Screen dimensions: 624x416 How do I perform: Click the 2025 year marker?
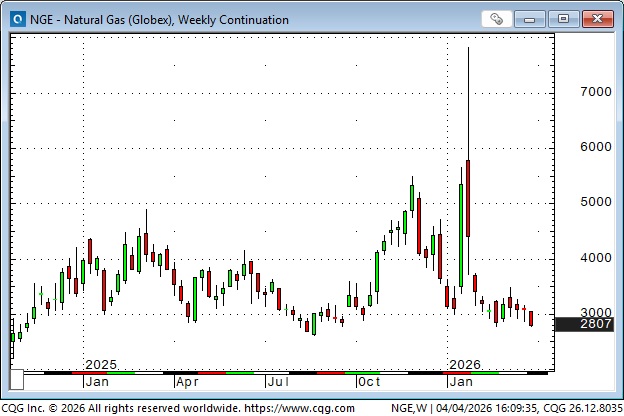(101, 364)
